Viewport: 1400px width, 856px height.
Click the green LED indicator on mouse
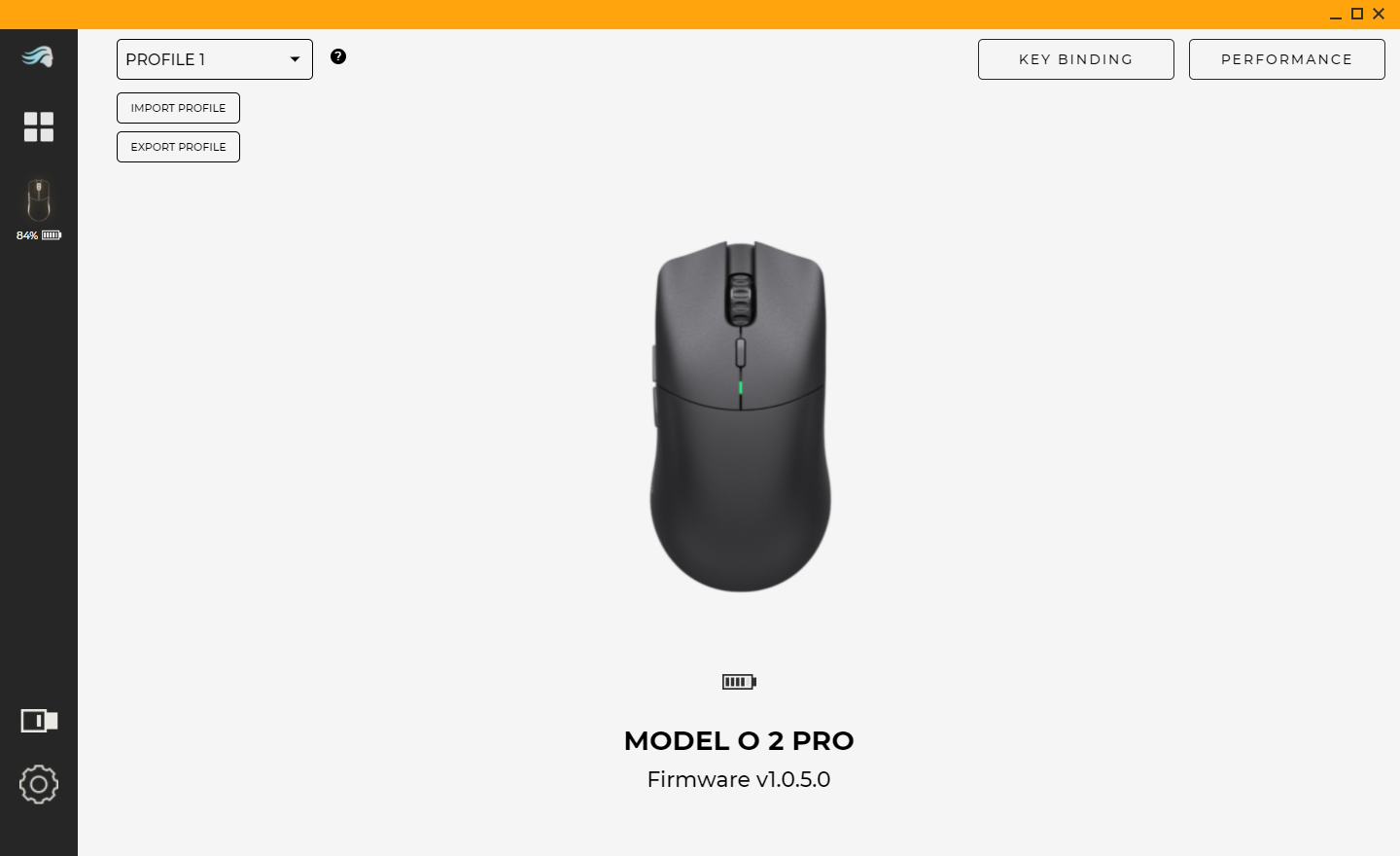(x=740, y=388)
